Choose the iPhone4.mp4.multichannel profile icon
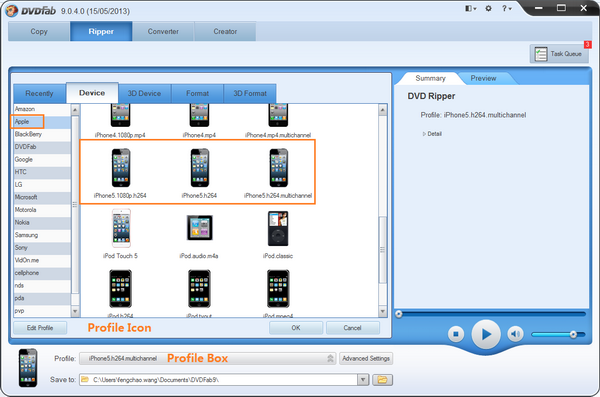 278,115
